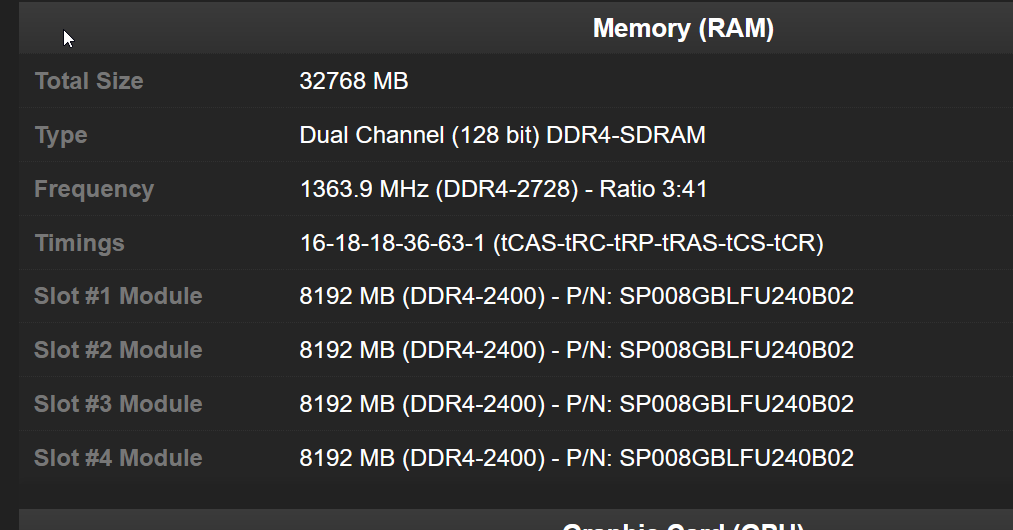Screen dimensions: 1013x530
Task: Select the Slot #1 Module label
Action: (x=118, y=296)
